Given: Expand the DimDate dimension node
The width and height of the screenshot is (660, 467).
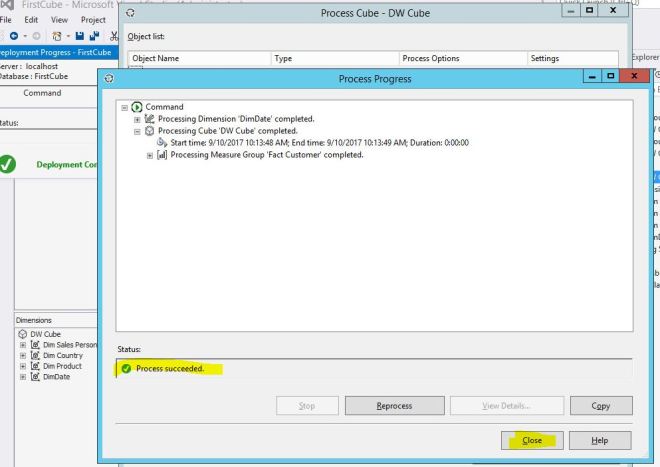Looking at the screenshot, I should (22, 375).
